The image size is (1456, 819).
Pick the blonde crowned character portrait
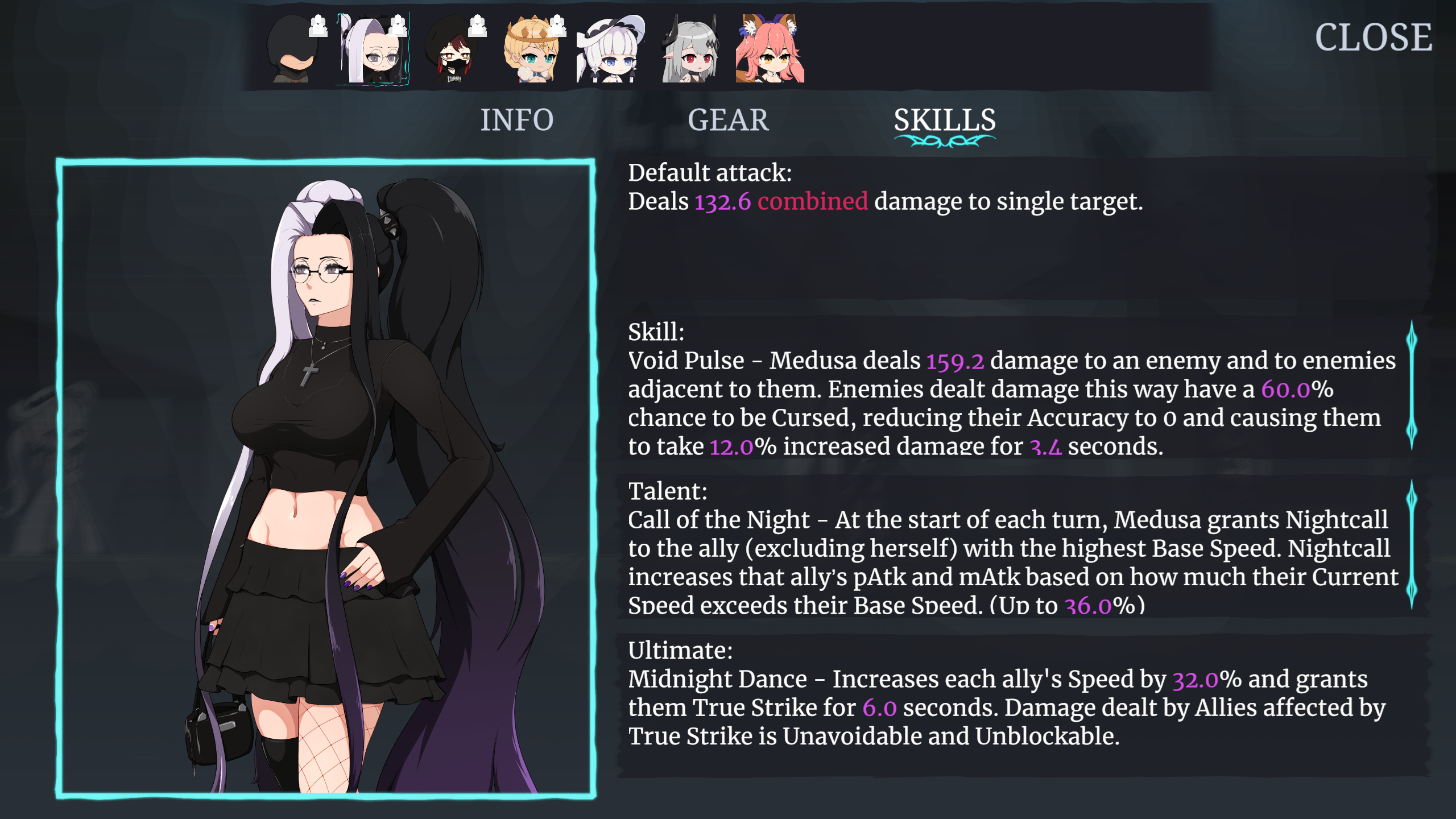coord(532,49)
